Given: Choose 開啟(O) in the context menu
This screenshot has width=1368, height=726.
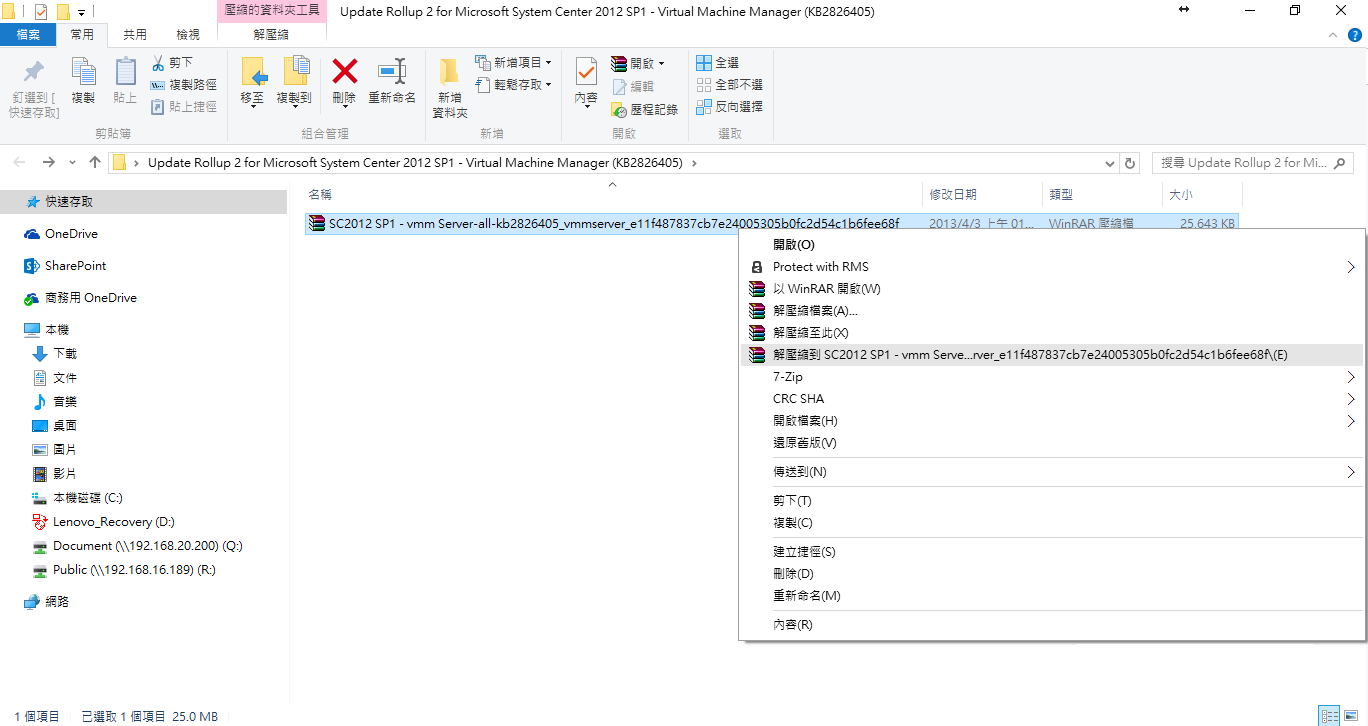Looking at the screenshot, I should click(x=1052, y=245).
